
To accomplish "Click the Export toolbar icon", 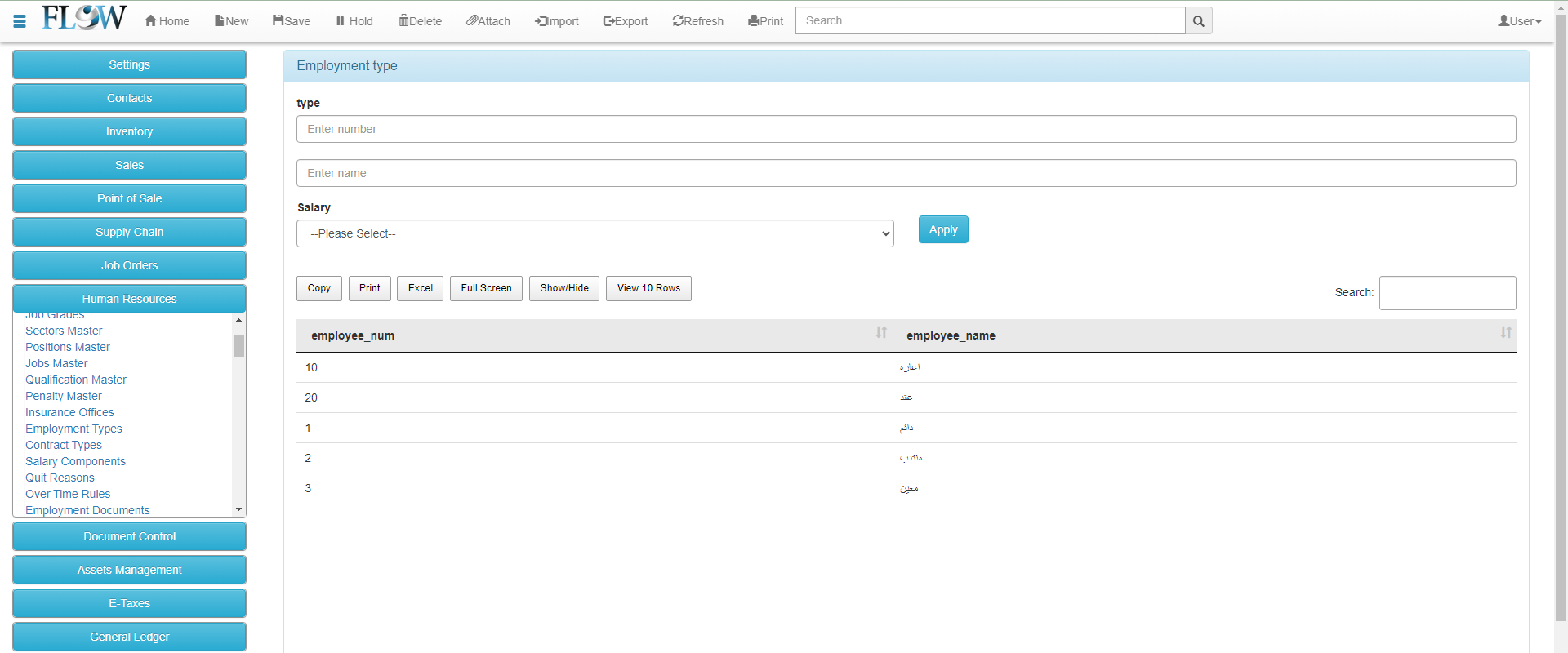I will click(x=608, y=21).
